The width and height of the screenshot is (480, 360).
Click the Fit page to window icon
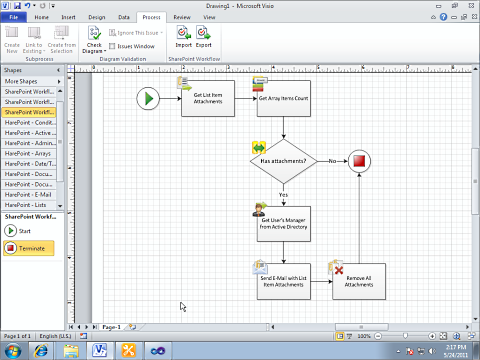tap(443, 336)
